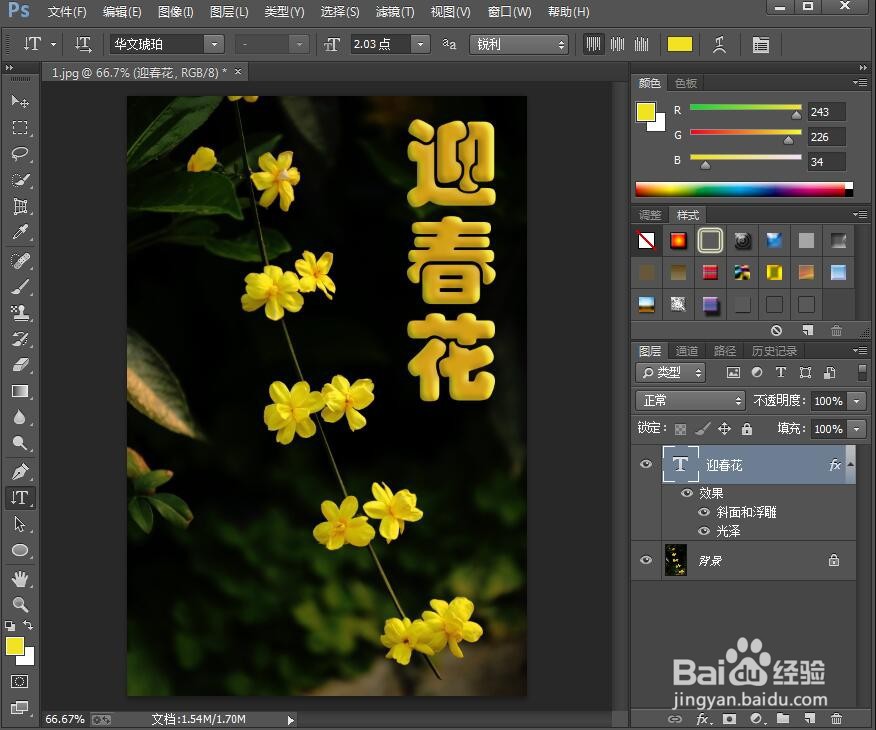
Task: Select the Pen tool
Action: click(20, 471)
